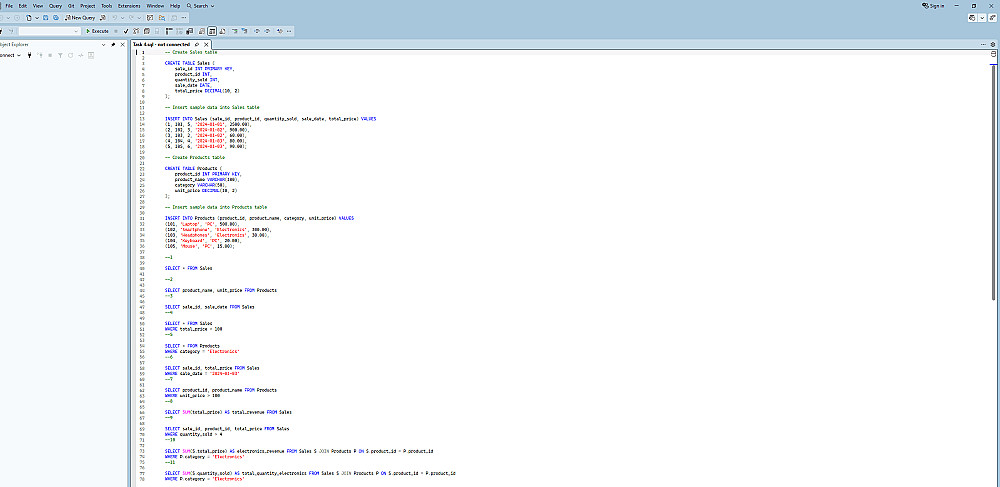Click the Execute query button
The image size is (1000, 487).
(97, 31)
